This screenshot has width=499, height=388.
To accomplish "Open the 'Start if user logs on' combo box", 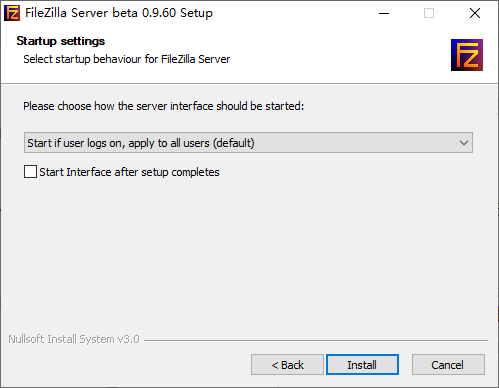I will pos(248,143).
